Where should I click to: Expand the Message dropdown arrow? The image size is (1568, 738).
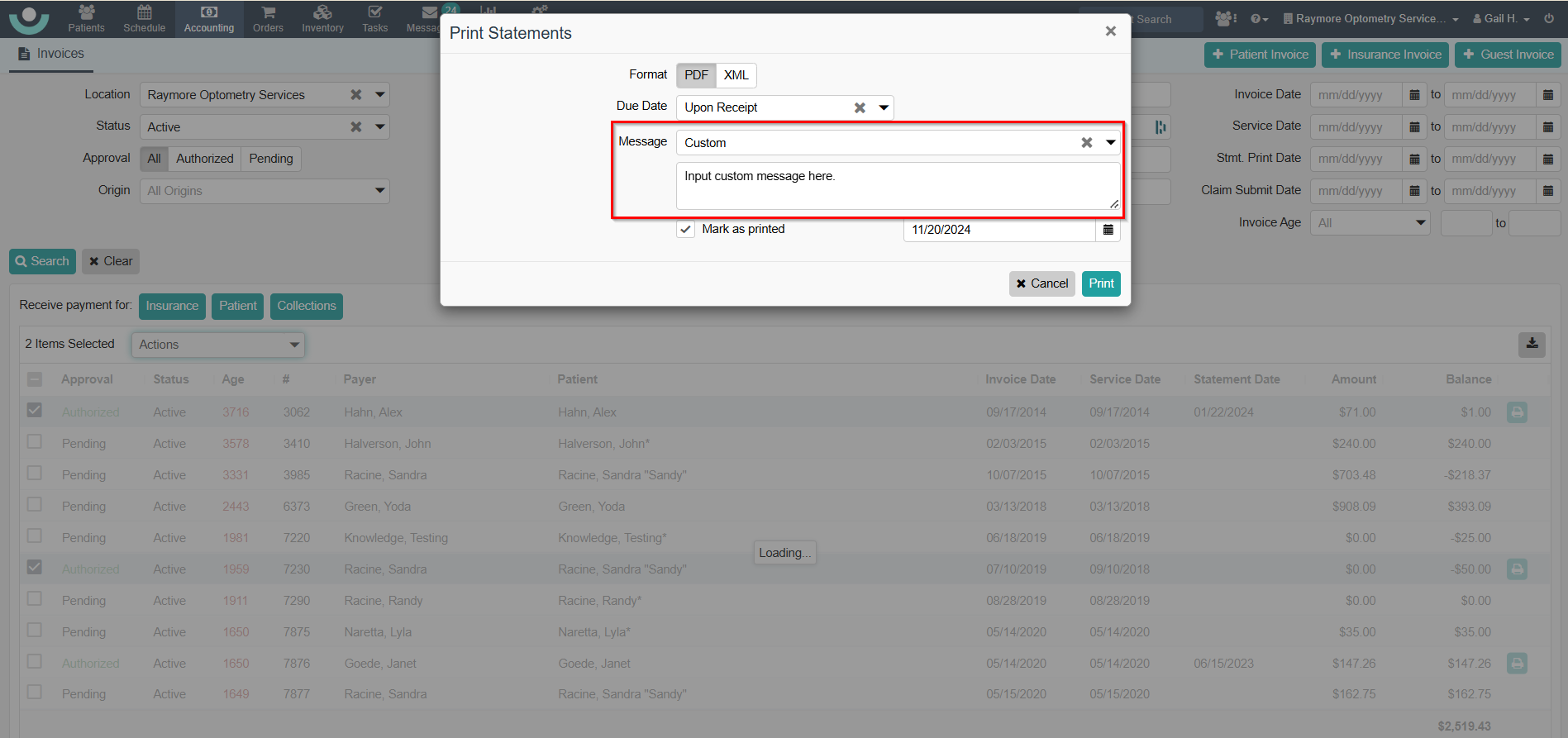coord(1110,143)
